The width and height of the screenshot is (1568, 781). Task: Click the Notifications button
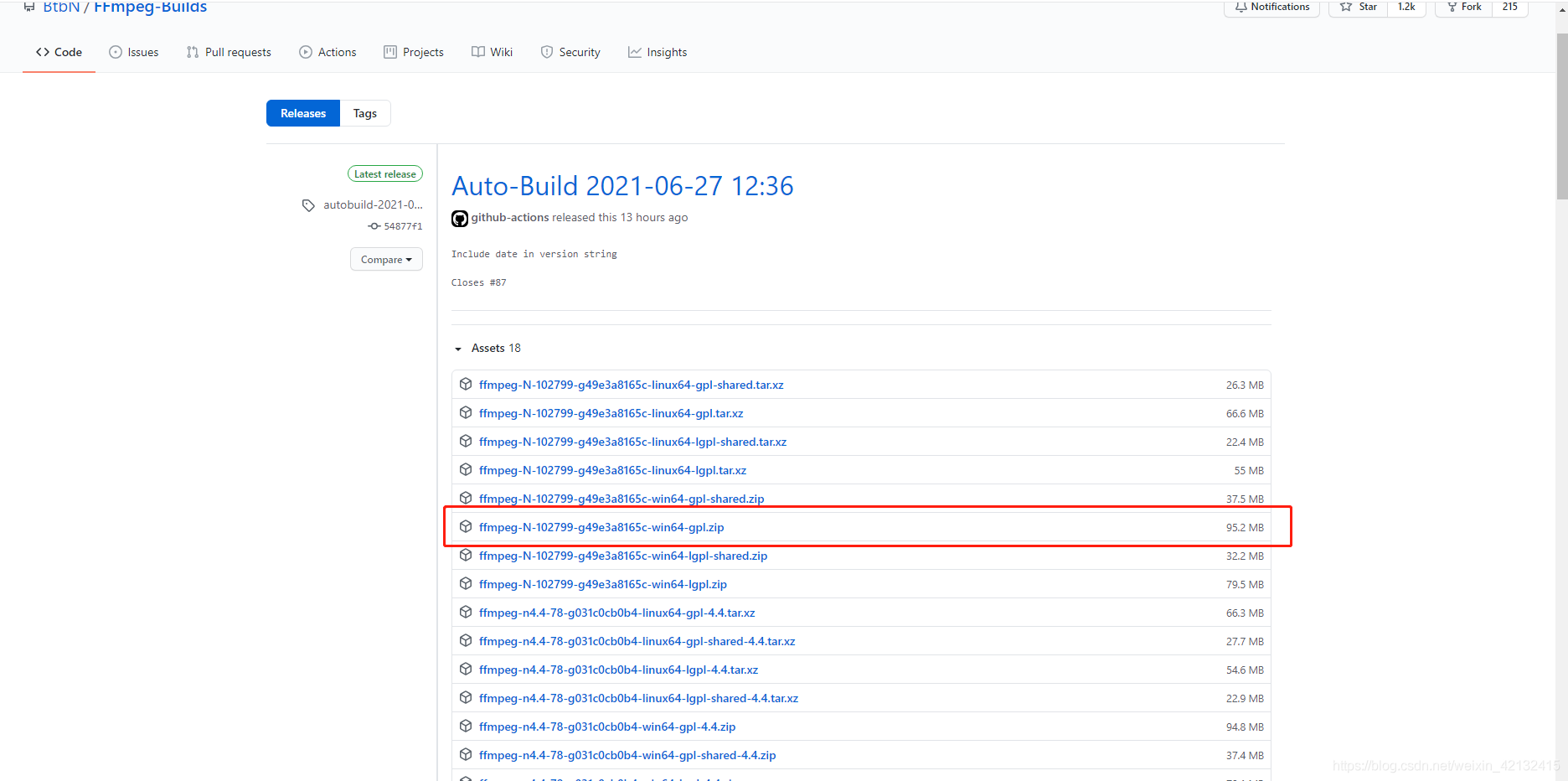click(x=1271, y=8)
